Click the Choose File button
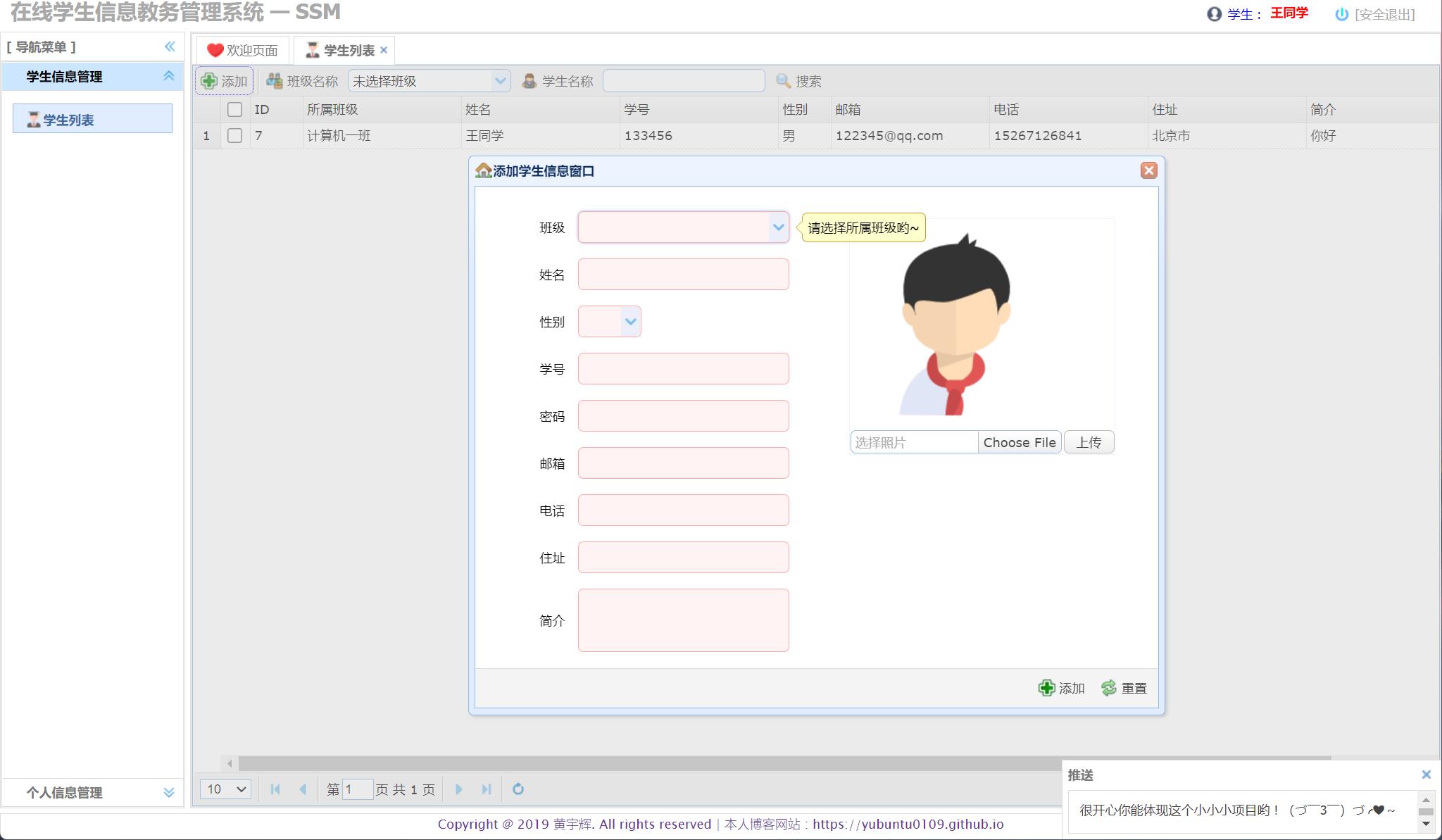The image size is (1442, 840). (1020, 441)
